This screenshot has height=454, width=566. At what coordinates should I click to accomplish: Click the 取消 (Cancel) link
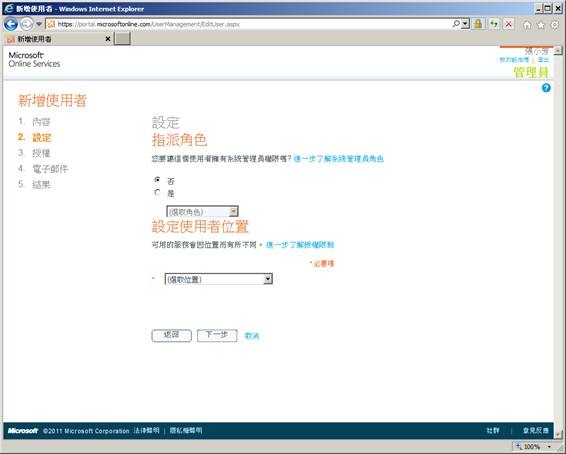click(x=252, y=336)
